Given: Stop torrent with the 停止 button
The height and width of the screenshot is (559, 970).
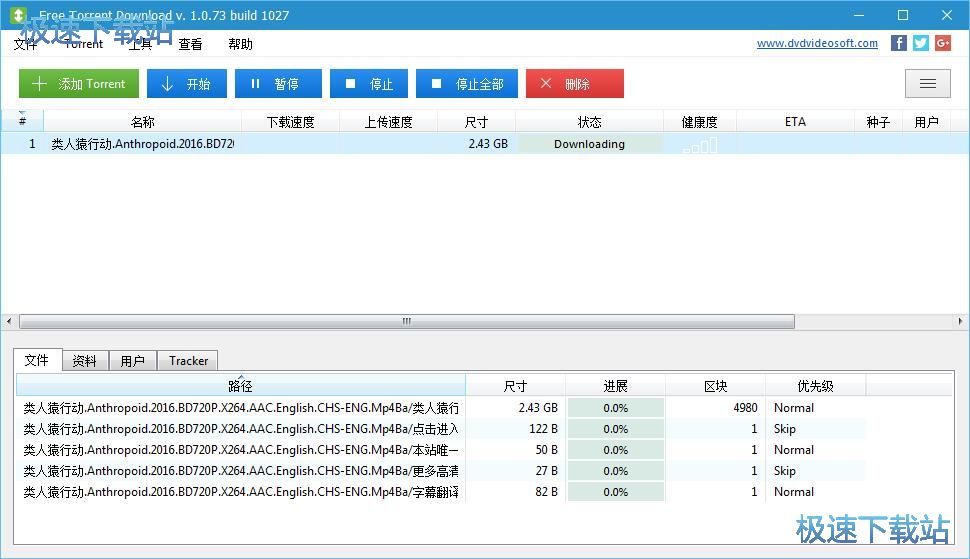Looking at the screenshot, I should (369, 83).
